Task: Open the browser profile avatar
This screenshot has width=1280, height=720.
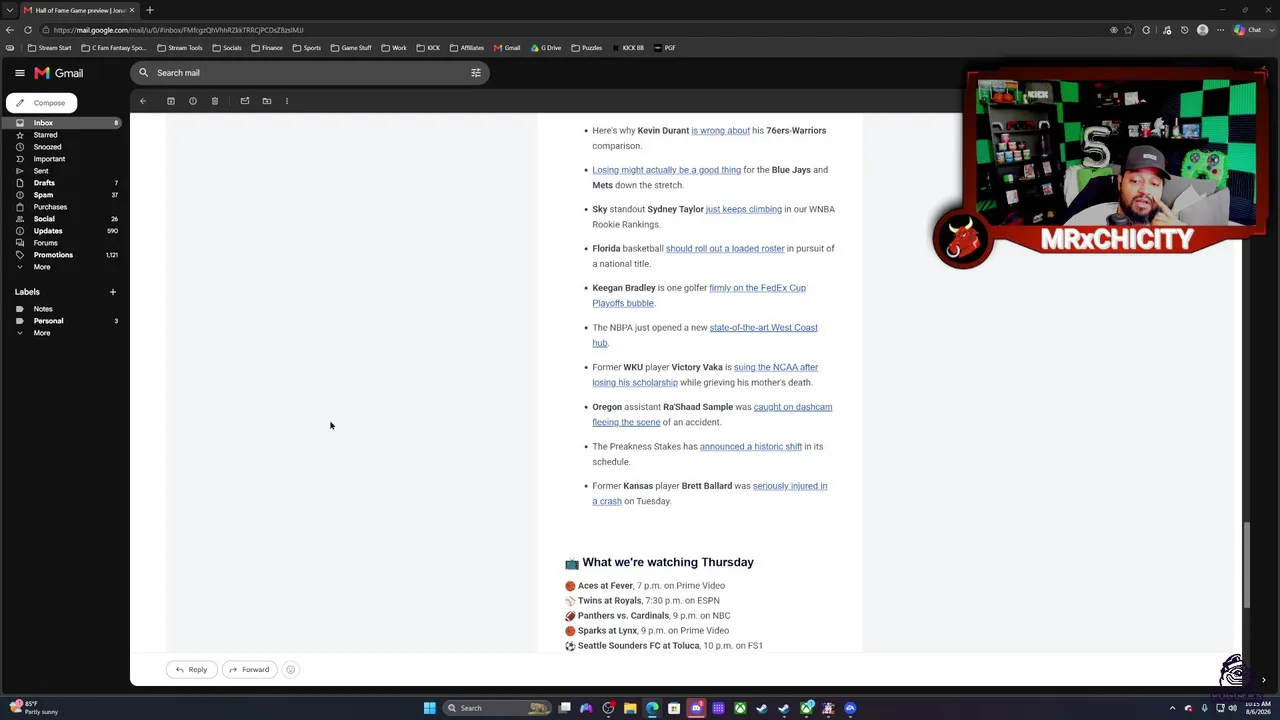Action: click(x=1203, y=30)
